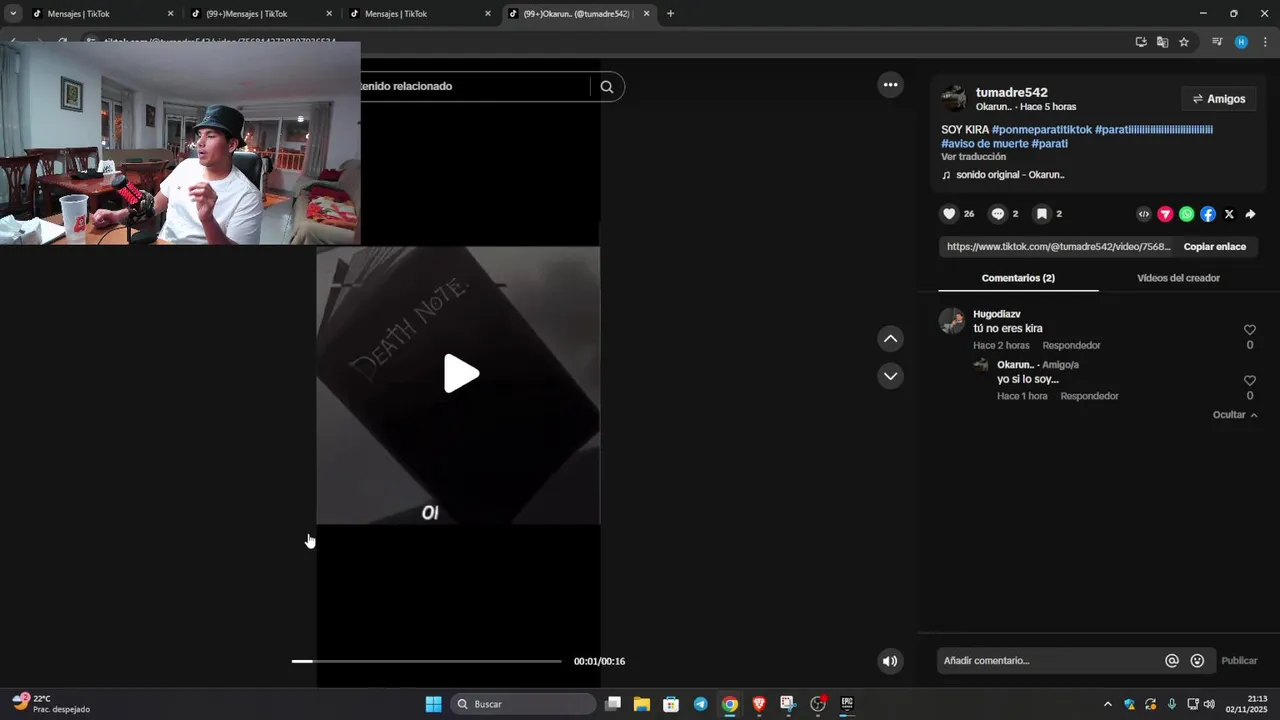Click Publicar to post comment
Viewport: 1280px width, 720px height.
(x=1239, y=661)
